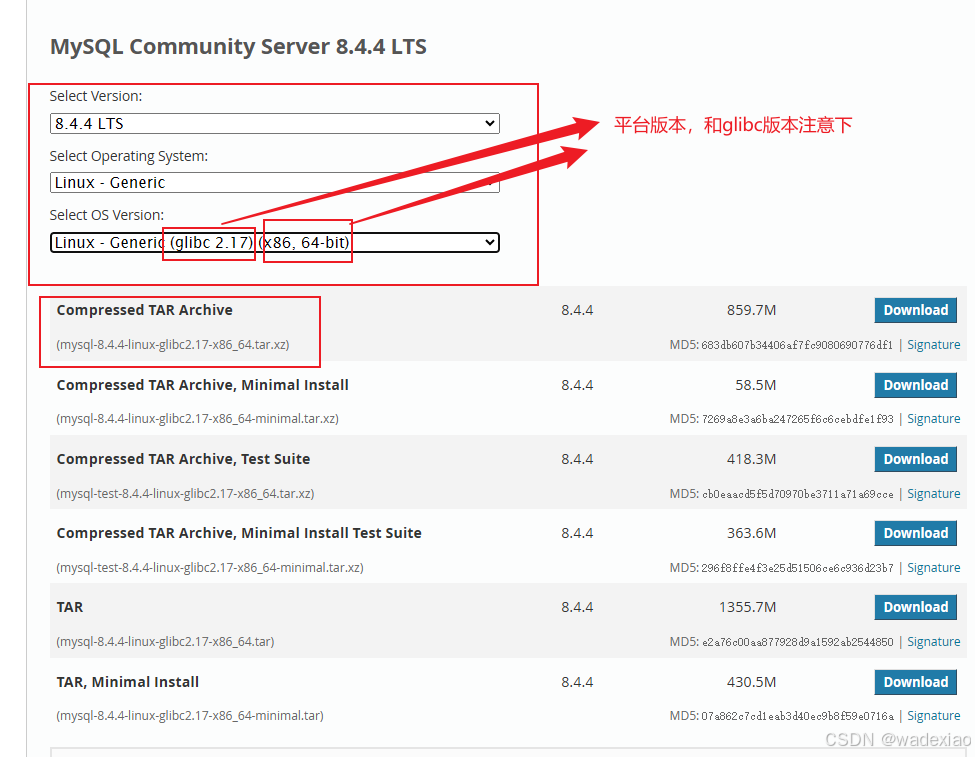975x757 pixels.
Task: Click the MD5 hash starting 683db607b
Action: click(797, 345)
